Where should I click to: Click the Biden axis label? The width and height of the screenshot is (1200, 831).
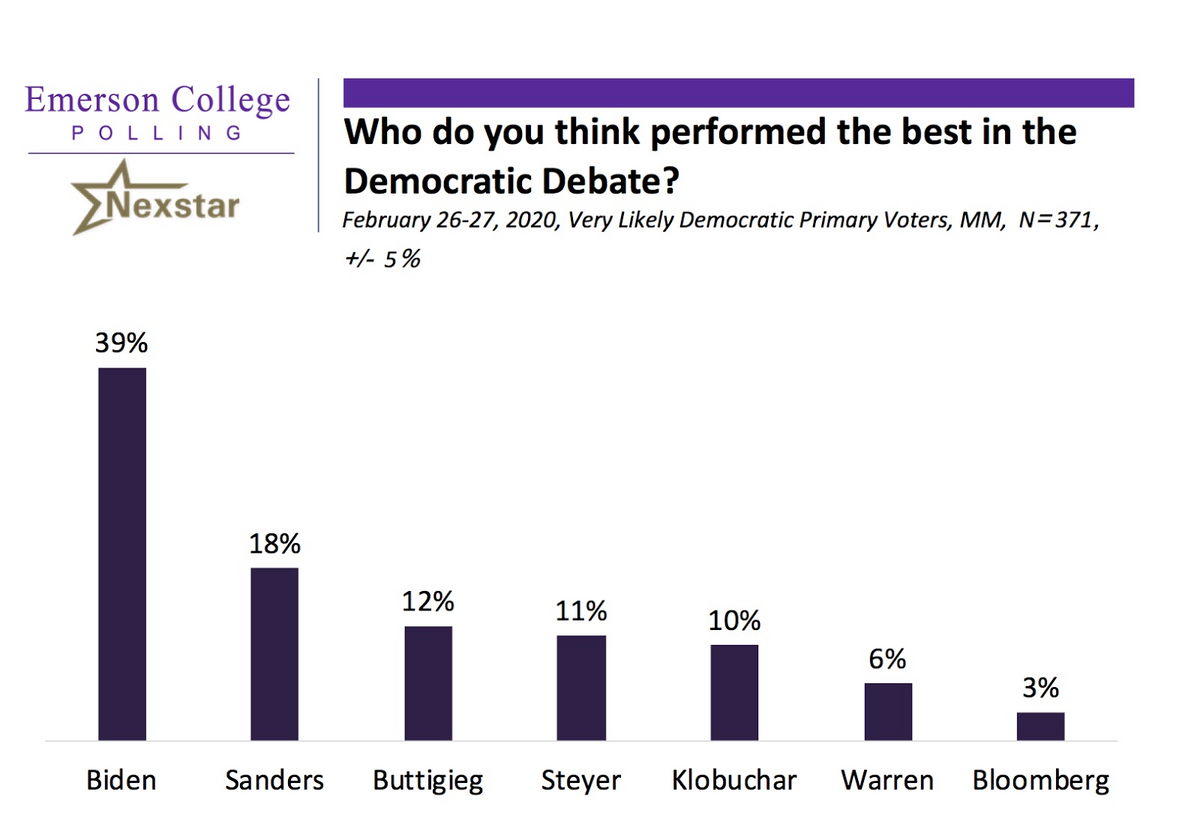[x=121, y=780]
